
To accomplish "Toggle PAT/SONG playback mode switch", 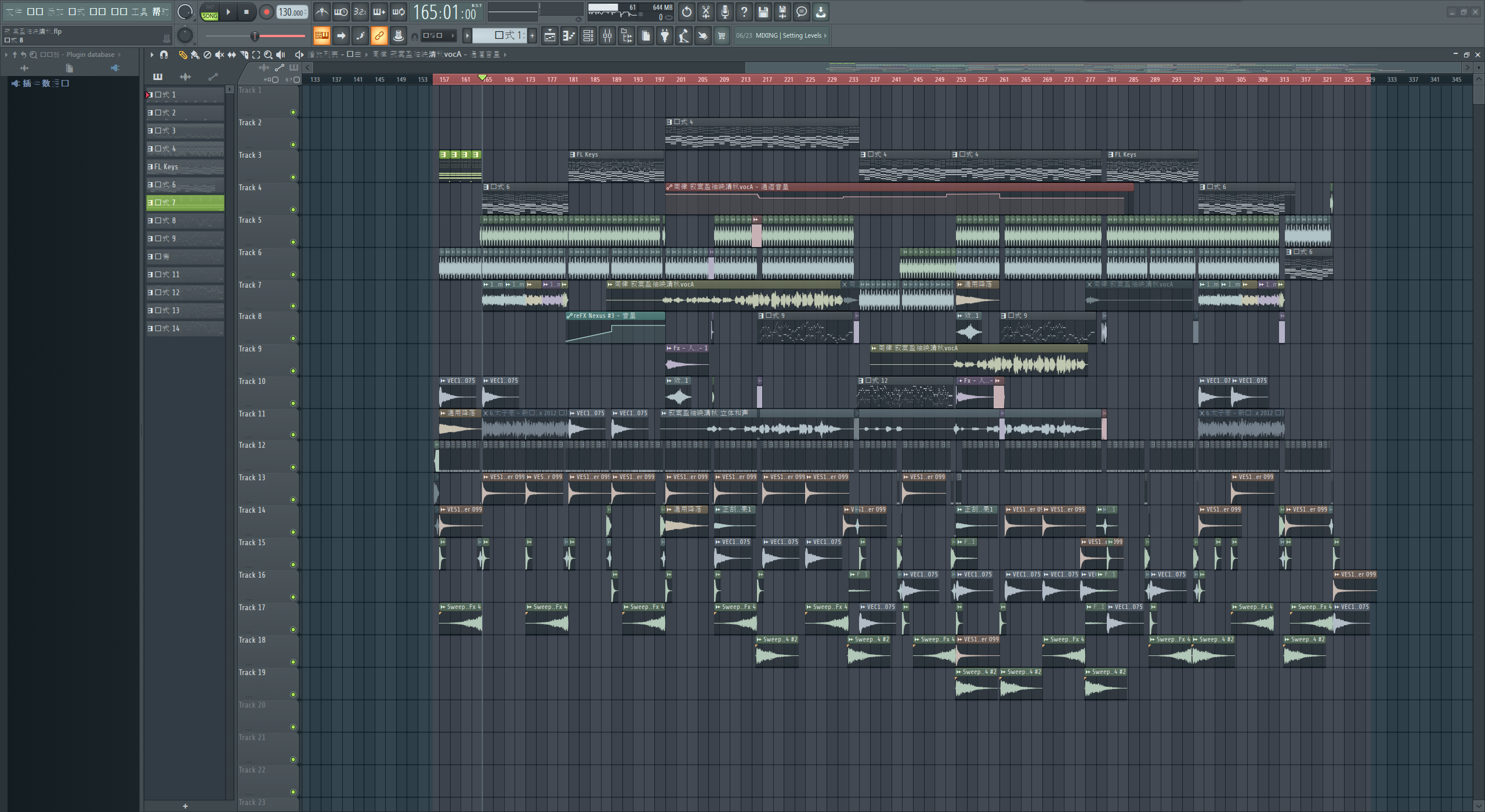I will 209,12.
